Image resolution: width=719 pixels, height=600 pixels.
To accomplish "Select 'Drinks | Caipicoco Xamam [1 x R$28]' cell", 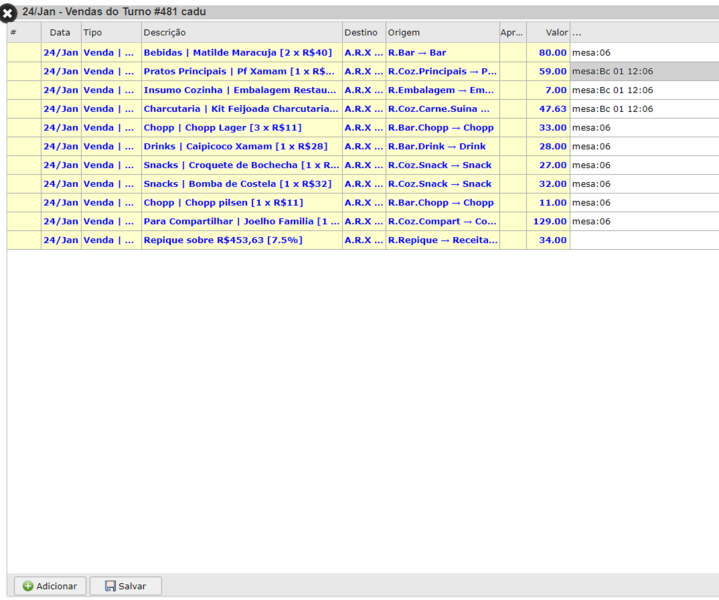I will click(242, 147).
